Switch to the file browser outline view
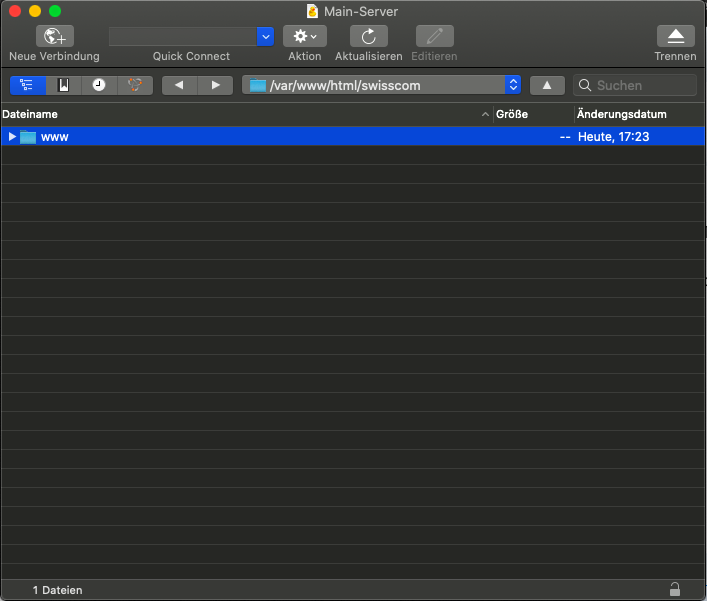This screenshot has width=707, height=601. coord(27,85)
